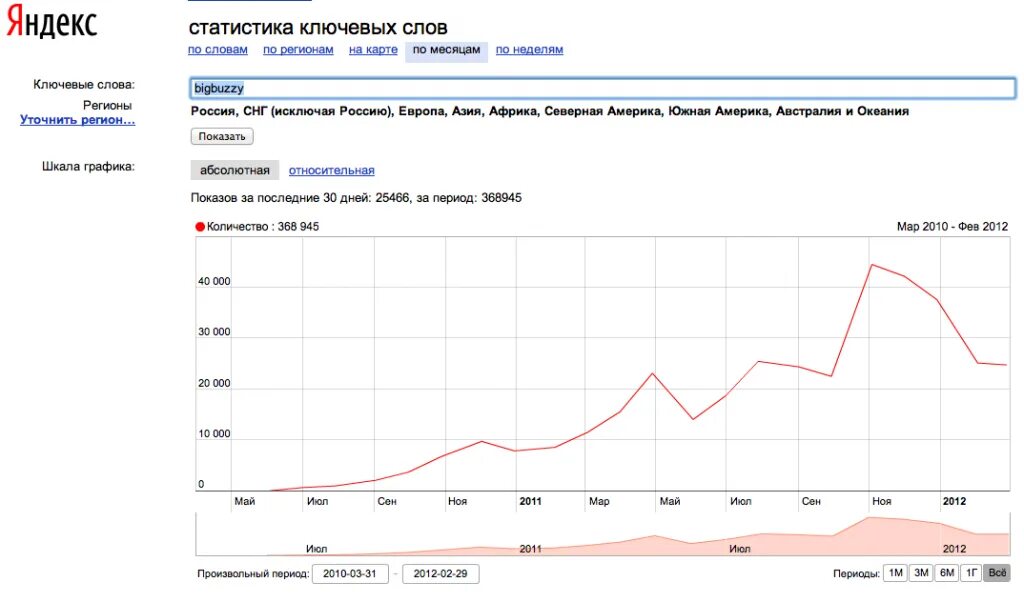Click the Показать button
This screenshot has height=602, width=1024.
222,136
